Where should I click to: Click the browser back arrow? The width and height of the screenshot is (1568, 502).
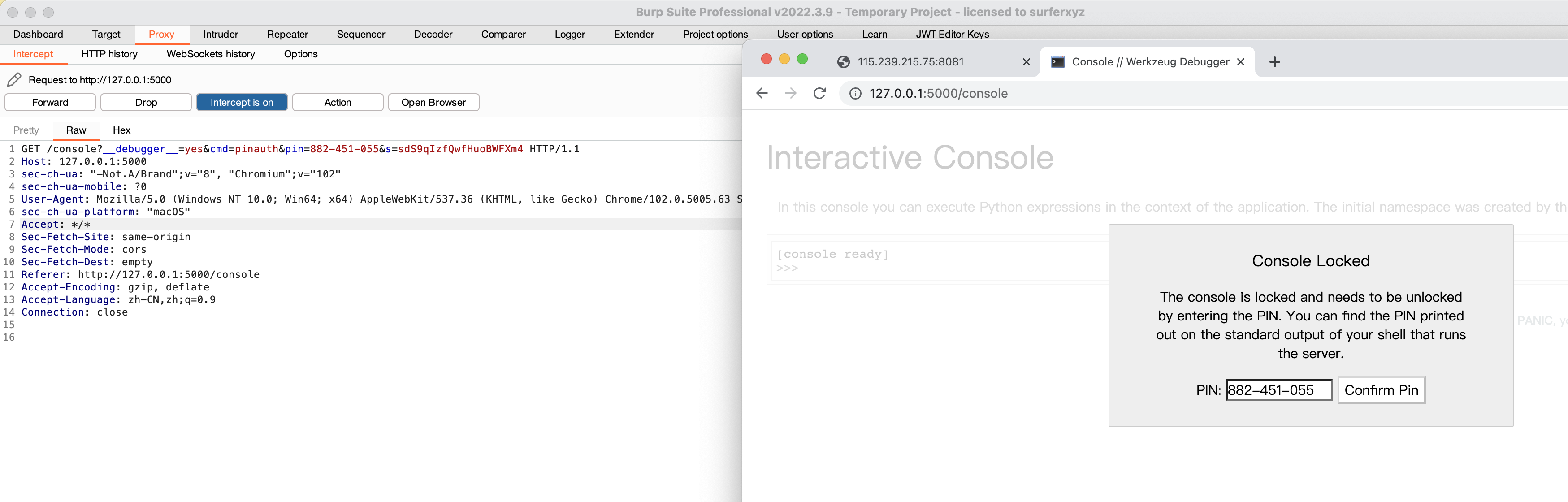[x=762, y=93]
